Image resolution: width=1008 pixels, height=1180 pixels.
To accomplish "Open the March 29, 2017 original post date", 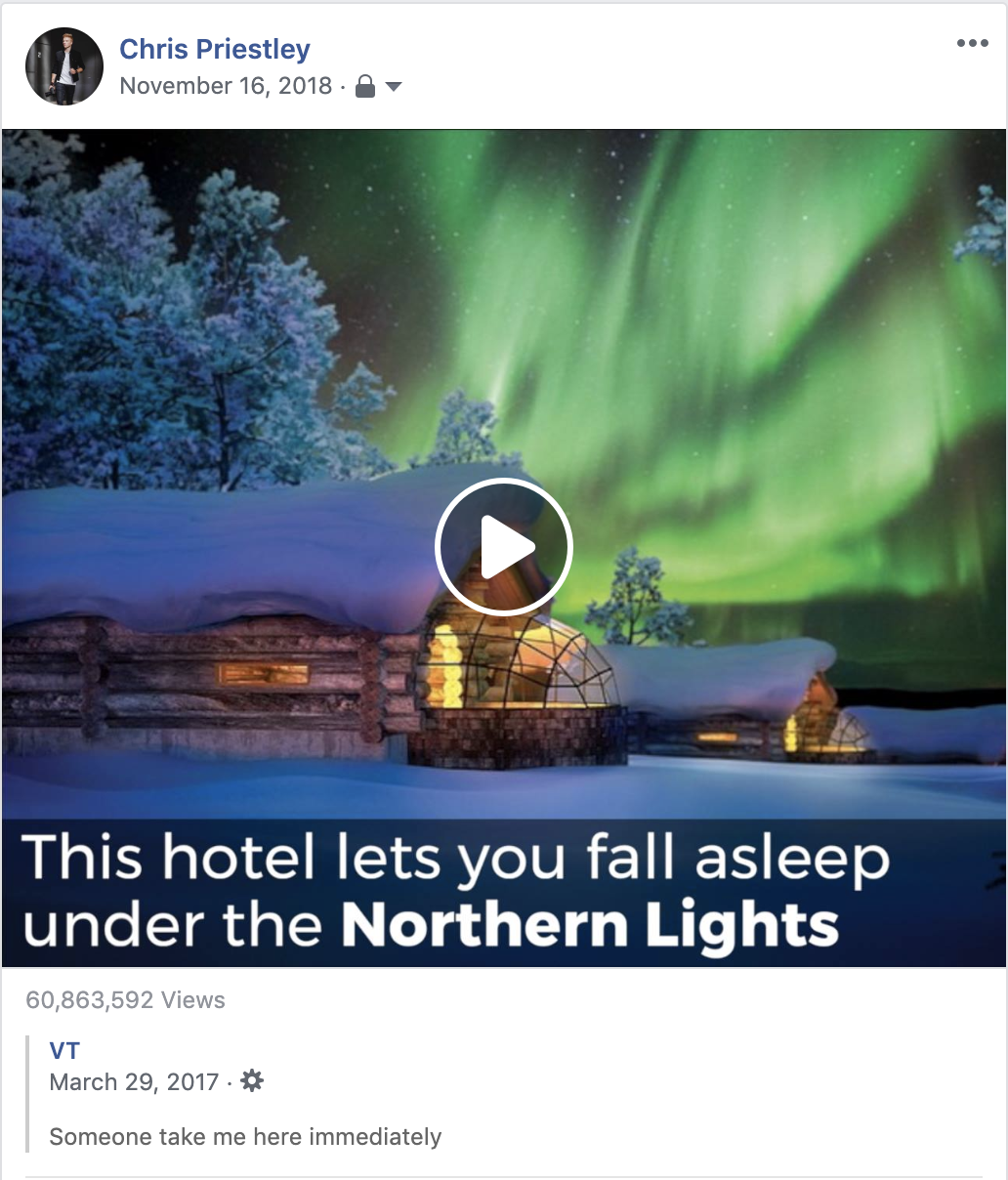I will click(134, 1082).
